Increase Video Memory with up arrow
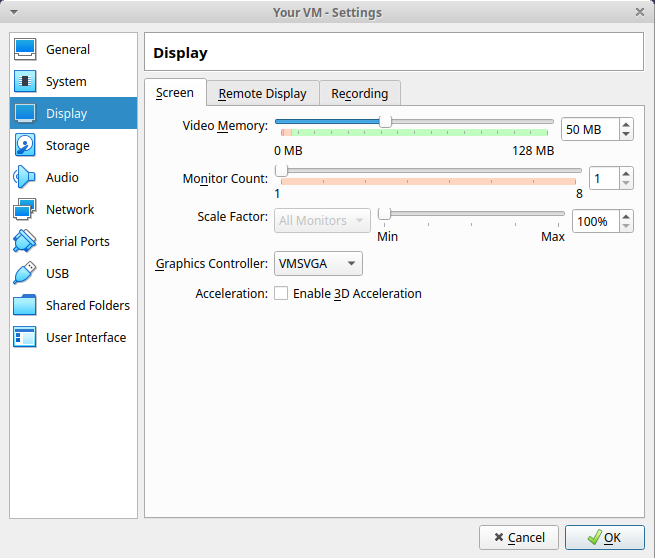Screen dimensions: 655x558 [626, 124]
